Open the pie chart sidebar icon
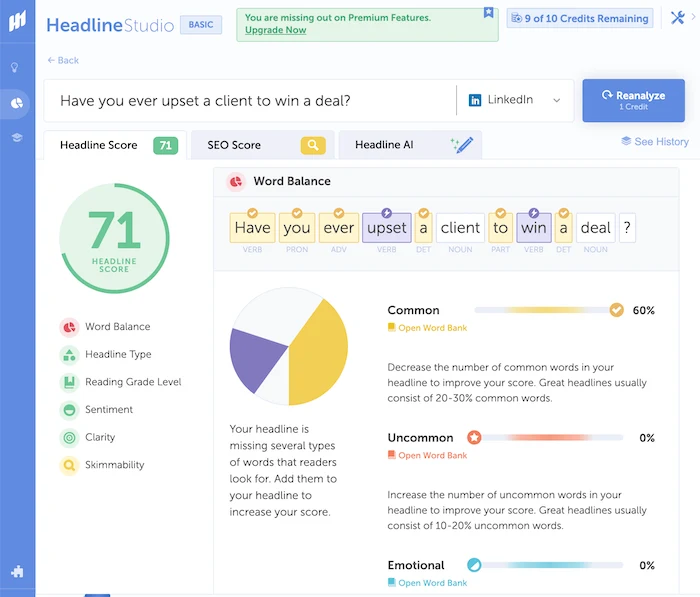The image size is (700, 597). tap(16, 103)
